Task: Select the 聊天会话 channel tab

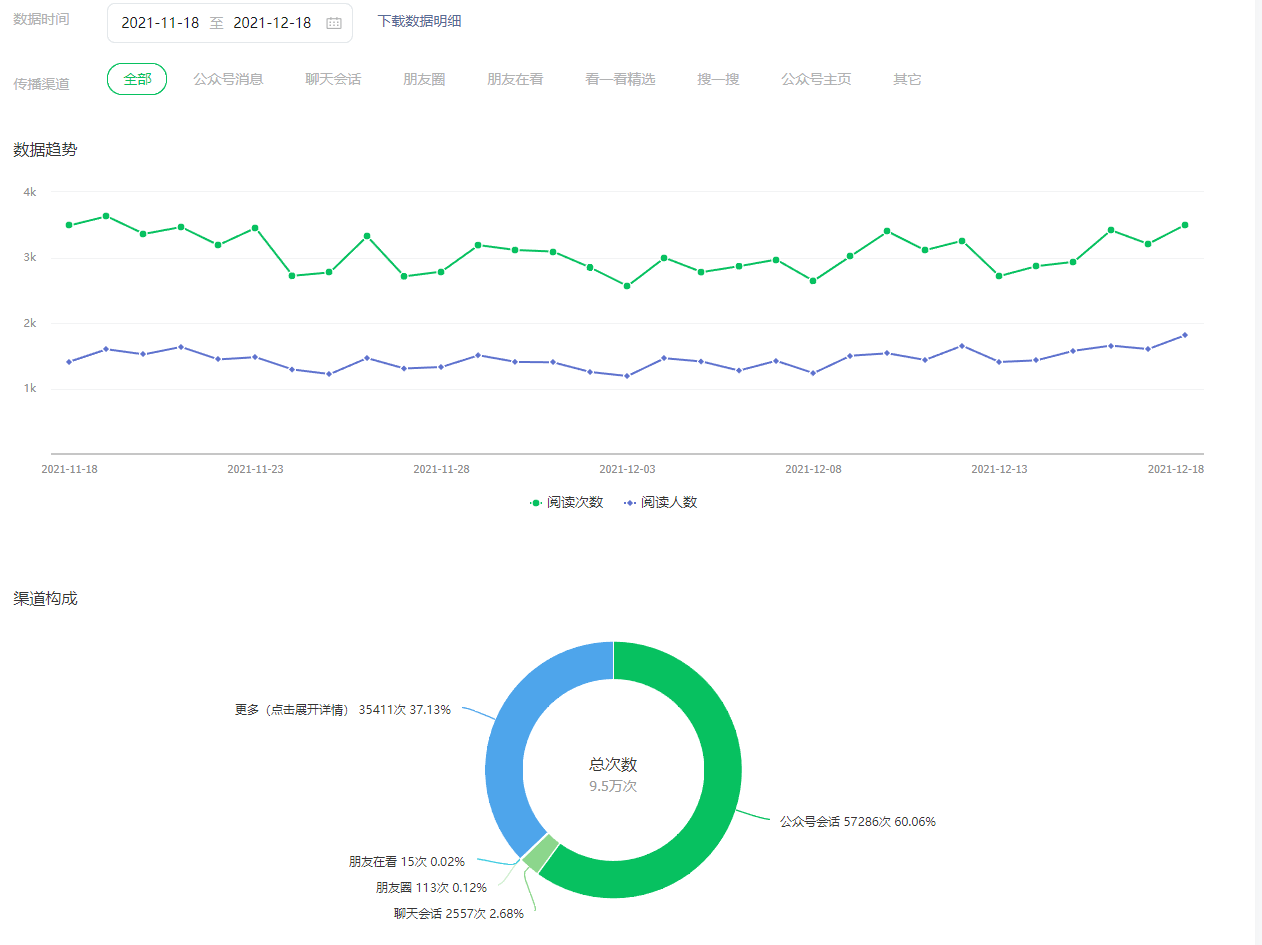Action: tap(333, 79)
